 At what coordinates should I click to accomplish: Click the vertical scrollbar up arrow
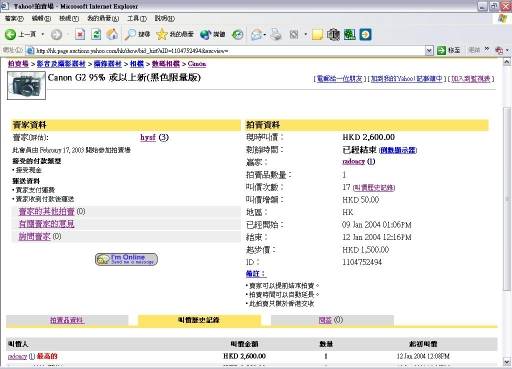507,62
